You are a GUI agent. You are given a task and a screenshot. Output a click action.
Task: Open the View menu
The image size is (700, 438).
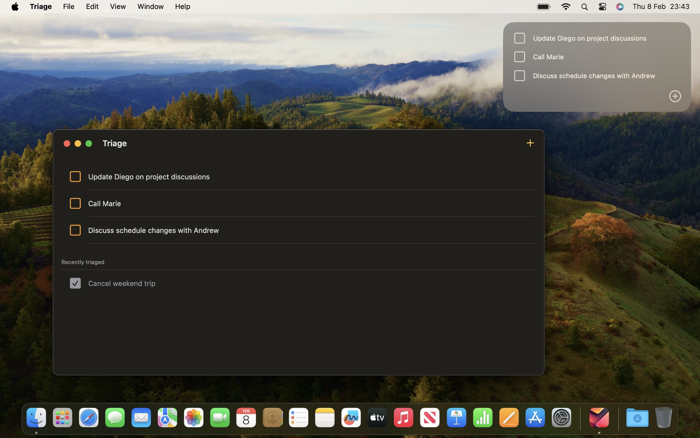[x=118, y=6]
